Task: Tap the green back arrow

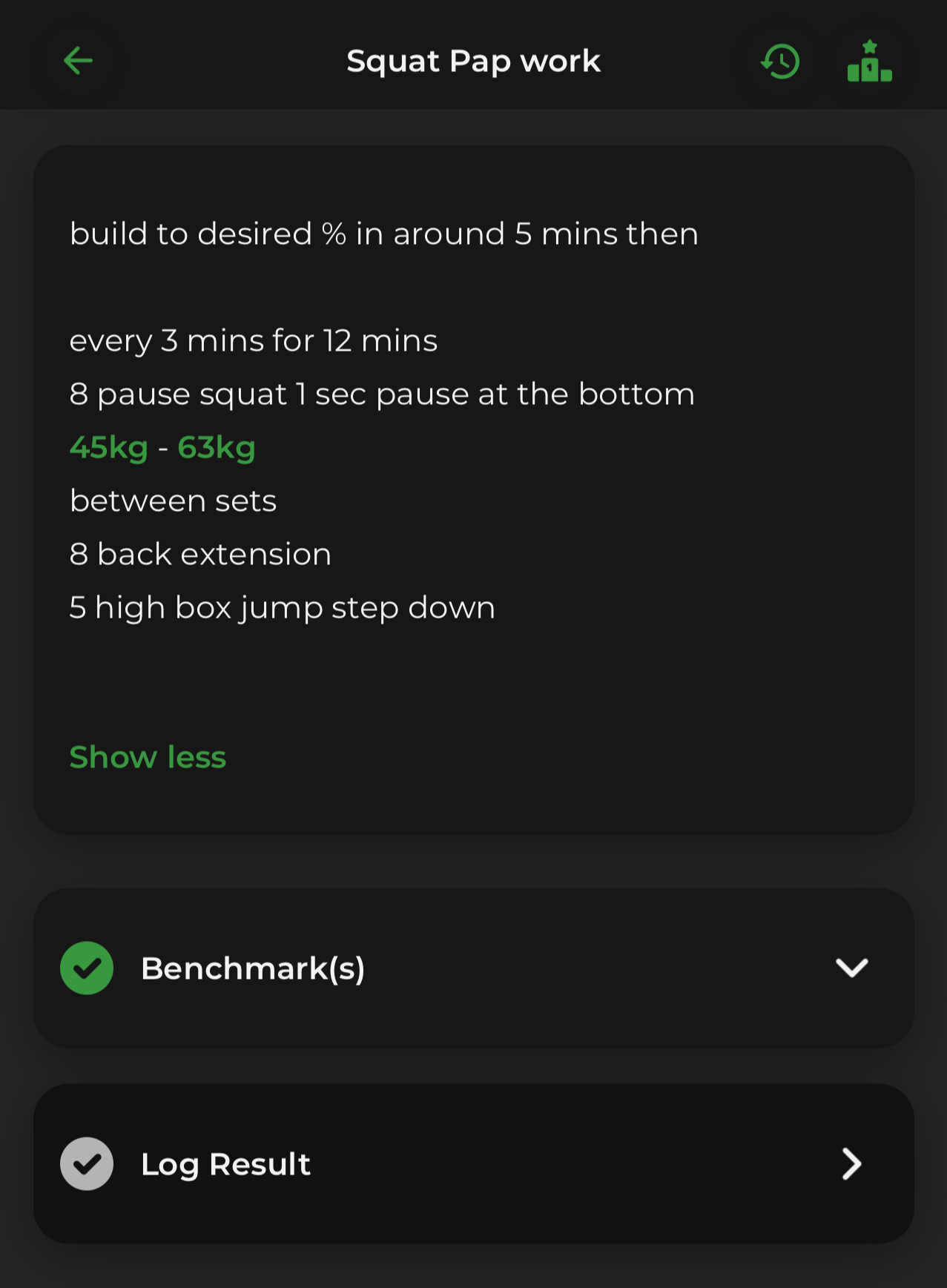Action: (x=78, y=61)
